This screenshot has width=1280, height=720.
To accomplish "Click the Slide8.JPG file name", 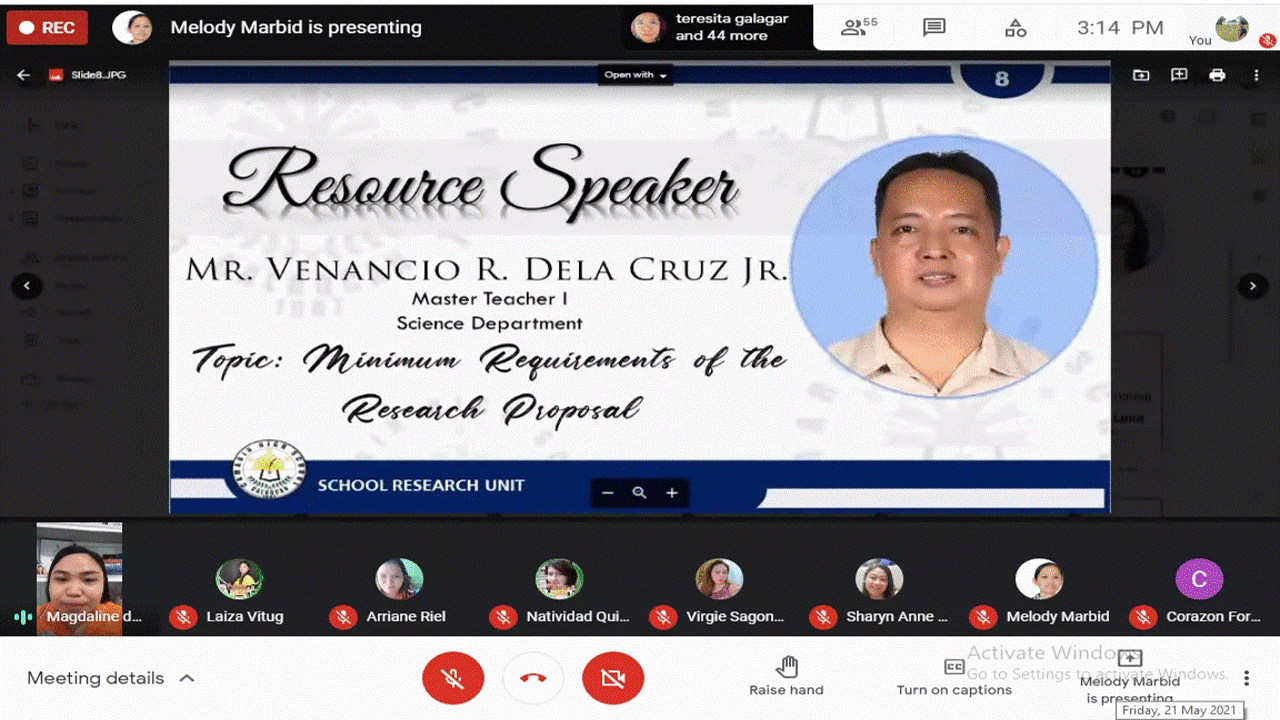I will click(x=98, y=75).
